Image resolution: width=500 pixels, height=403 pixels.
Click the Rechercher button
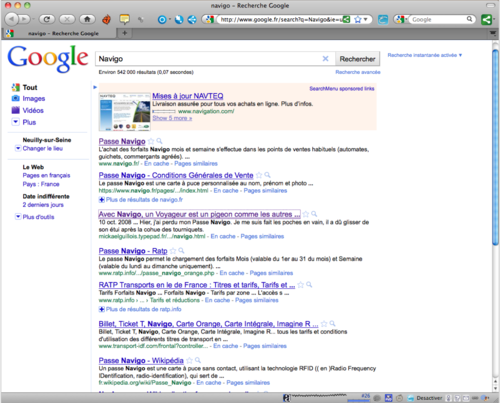pos(357,59)
